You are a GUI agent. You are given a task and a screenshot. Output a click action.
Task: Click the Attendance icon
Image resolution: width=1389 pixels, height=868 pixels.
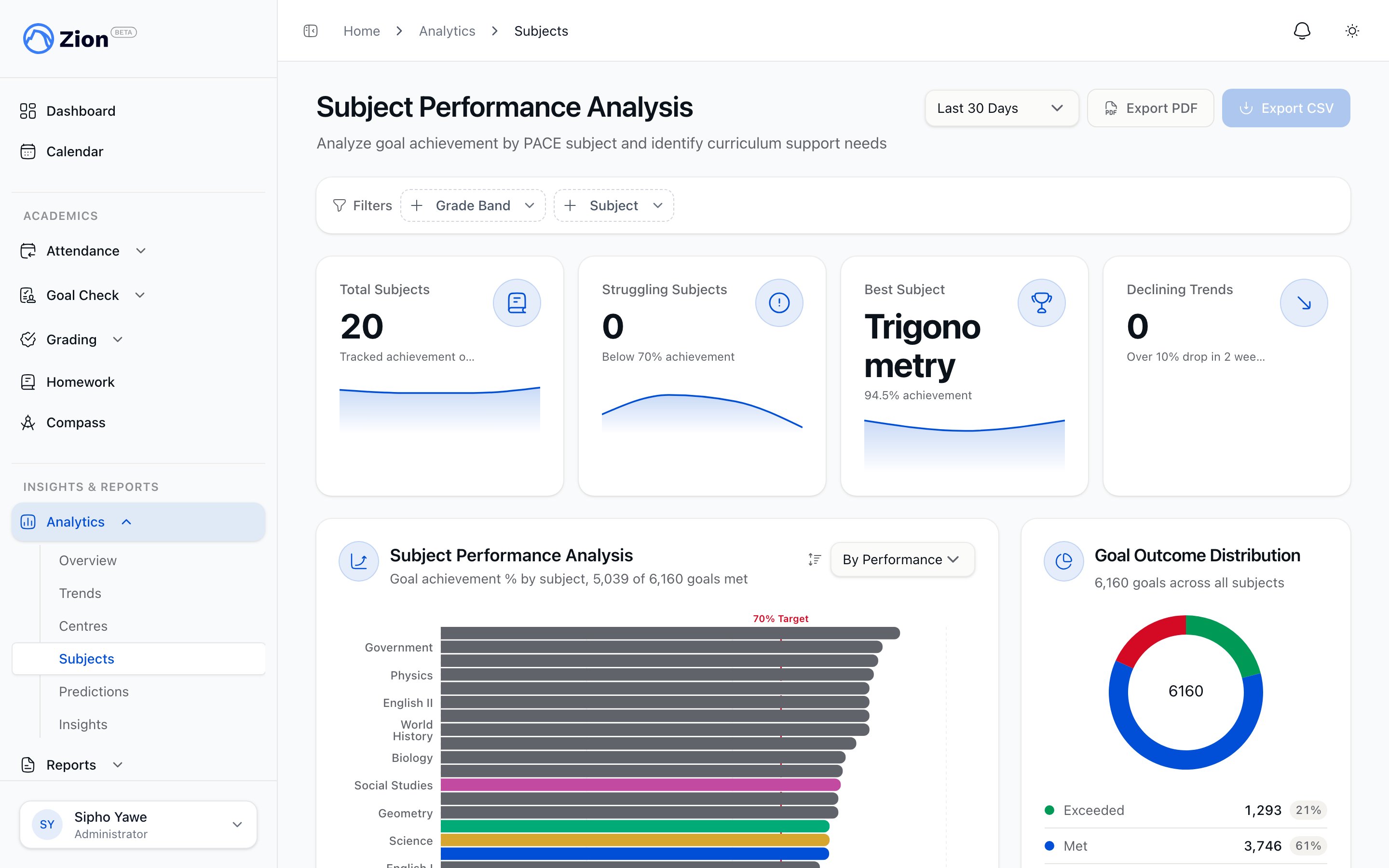coord(28,251)
